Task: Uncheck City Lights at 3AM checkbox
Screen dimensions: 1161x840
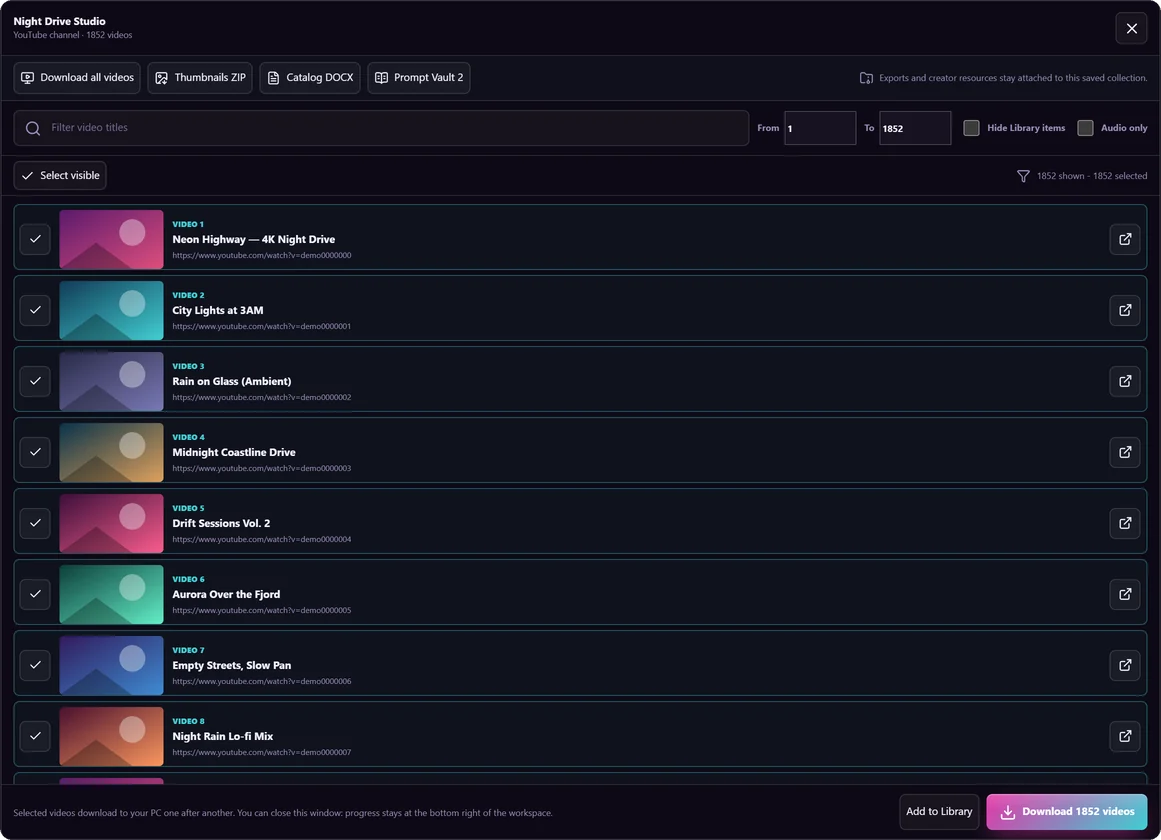Action: tap(35, 310)
